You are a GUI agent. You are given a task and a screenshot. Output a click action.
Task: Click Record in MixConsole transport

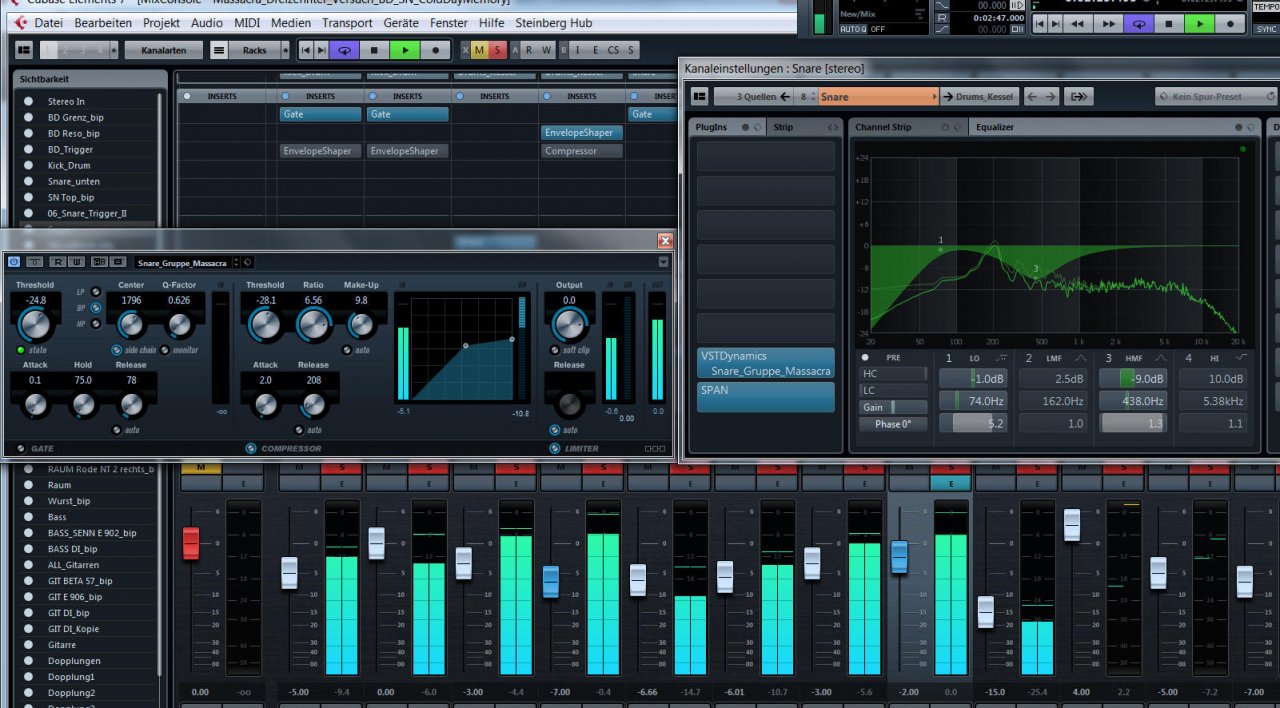435,49
